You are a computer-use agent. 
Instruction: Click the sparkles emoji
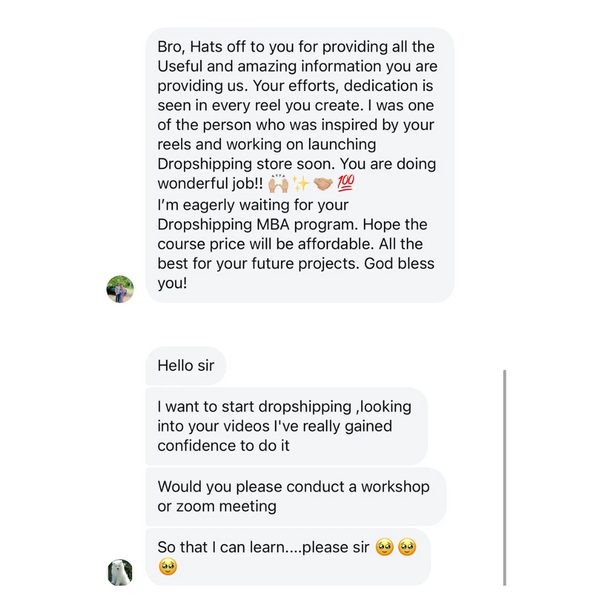click(301, 184)
